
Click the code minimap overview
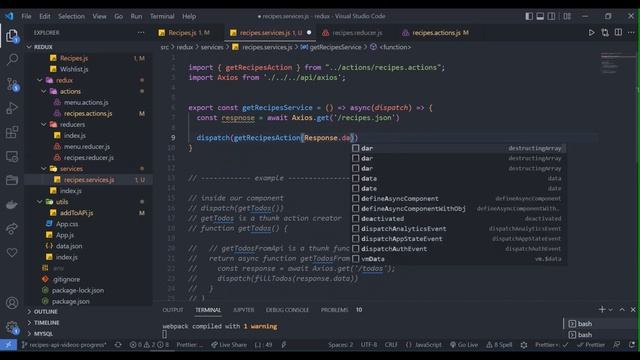pyautogui.click(x=617, y=64)
